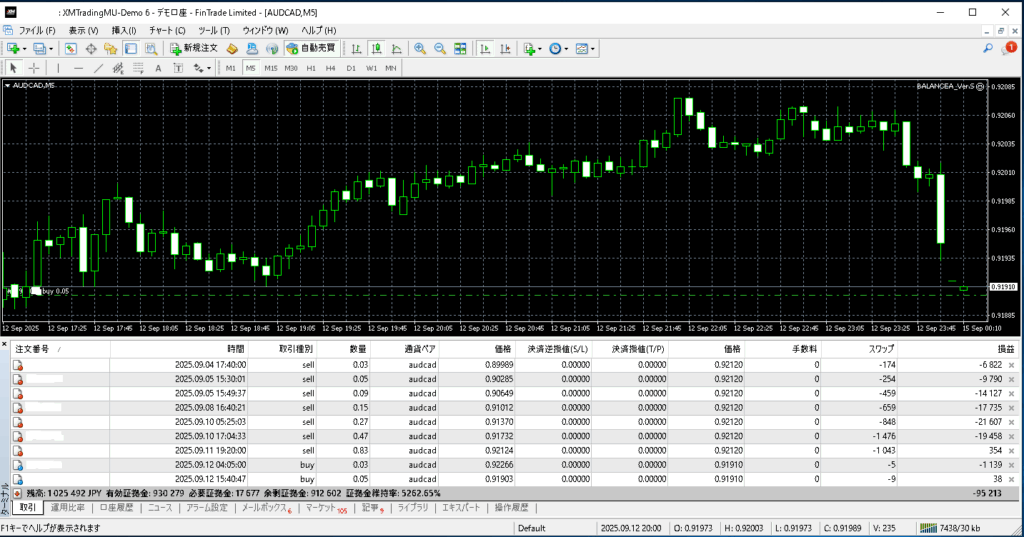Zoom out on the chart
Viewport: 1024px width, 537px height.
440,48
